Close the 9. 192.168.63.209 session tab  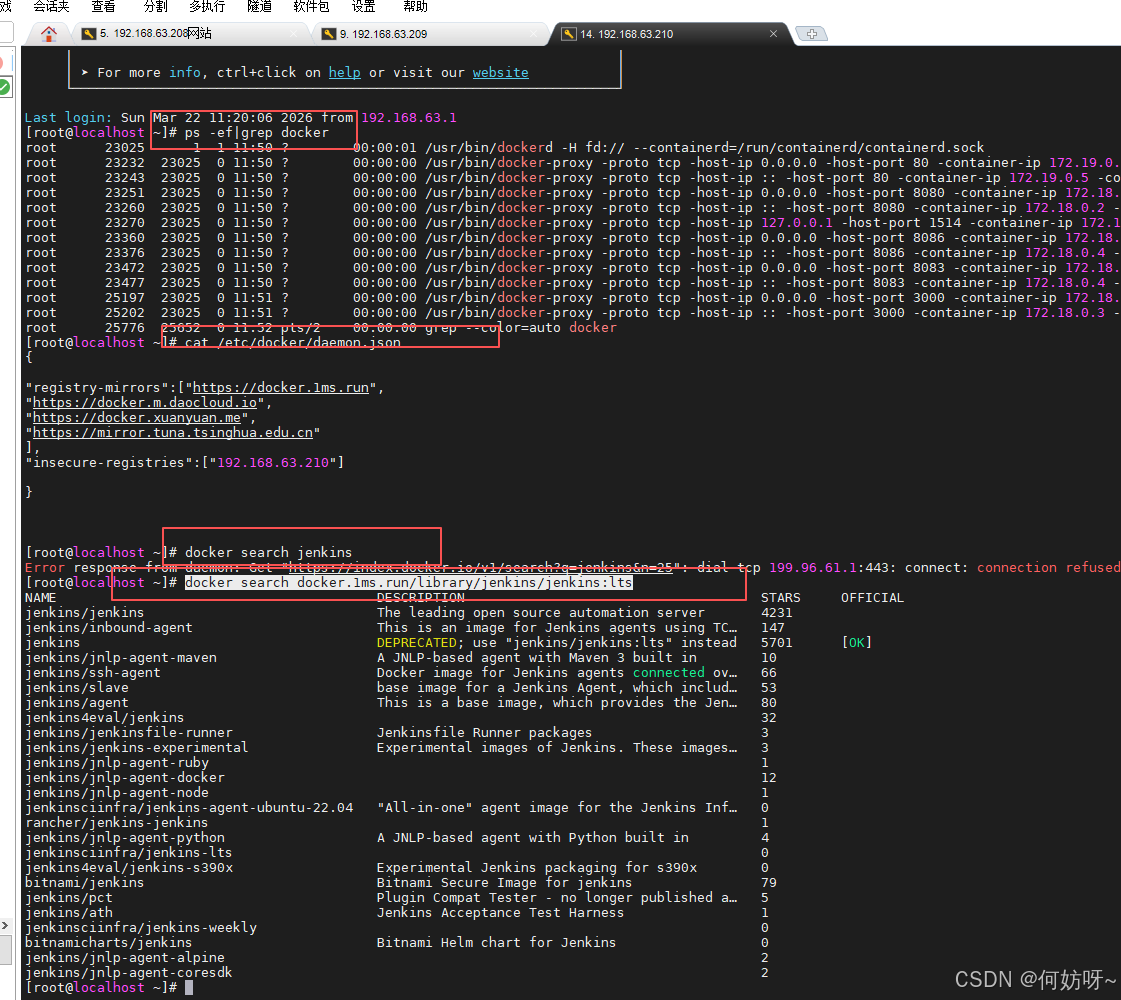click(x=533, y=34)
